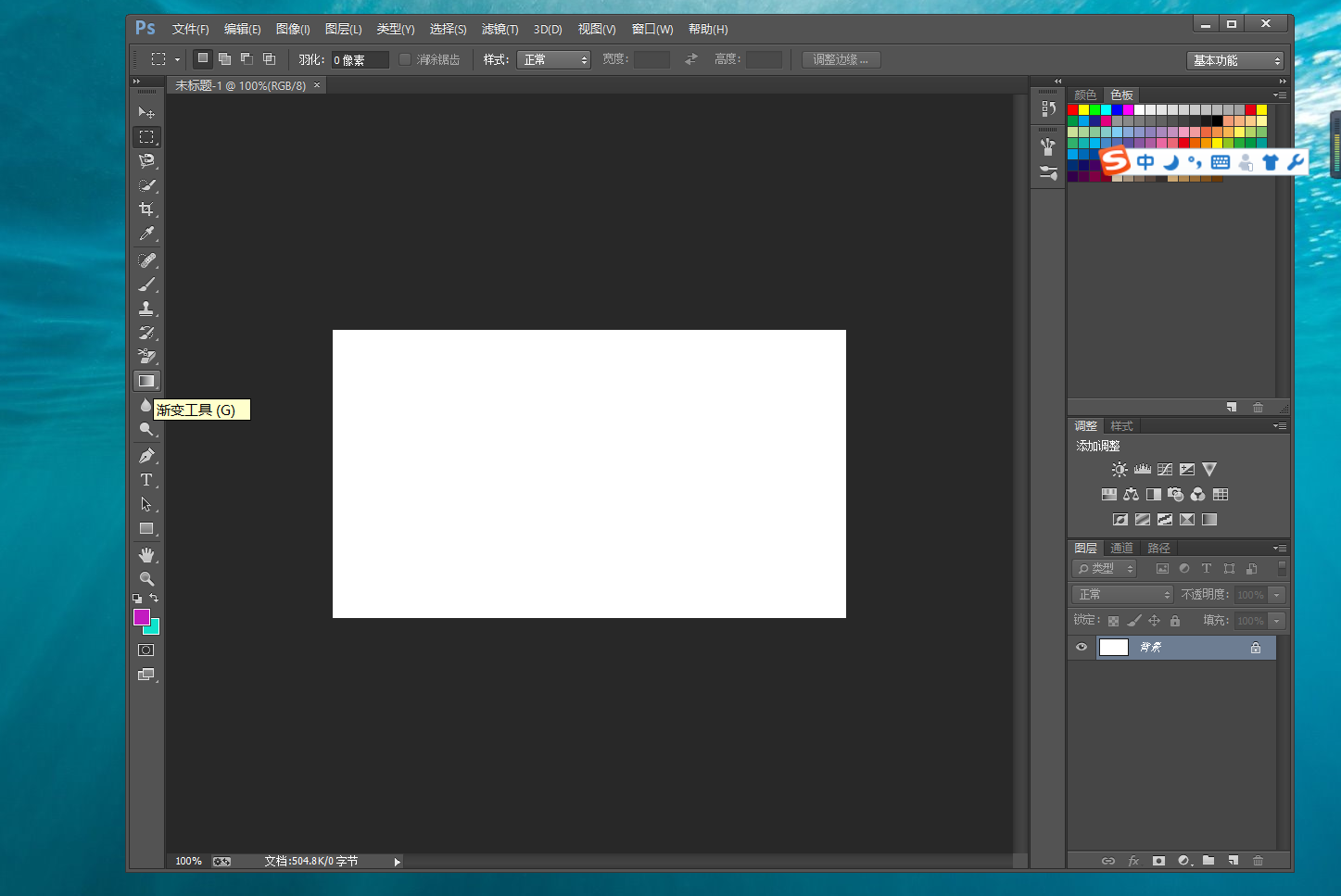Image resolution: width=1341 pixels, height=896 pixels.
Task: Add layer mask button
Action: (1158, 861)
